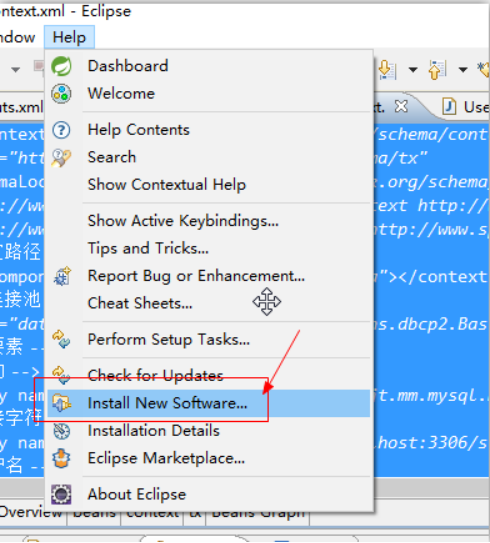This screenshot has width=490, height=543.
Task: Click the Spring Dashboard leaf icon
Action: (x=61, y=66)
